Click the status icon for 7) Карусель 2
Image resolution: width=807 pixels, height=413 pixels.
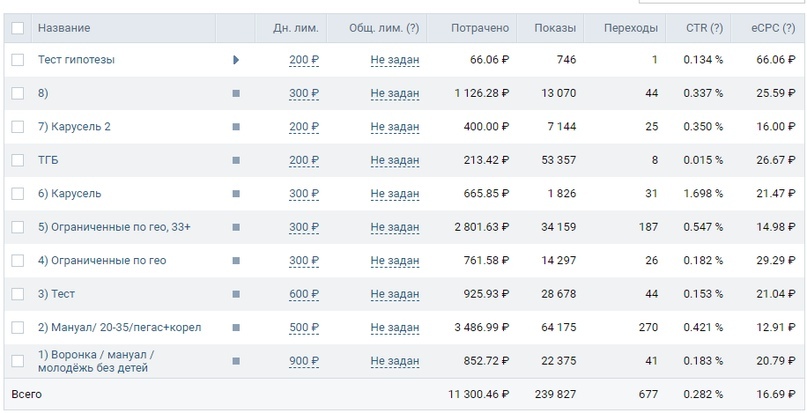[236, 127]
